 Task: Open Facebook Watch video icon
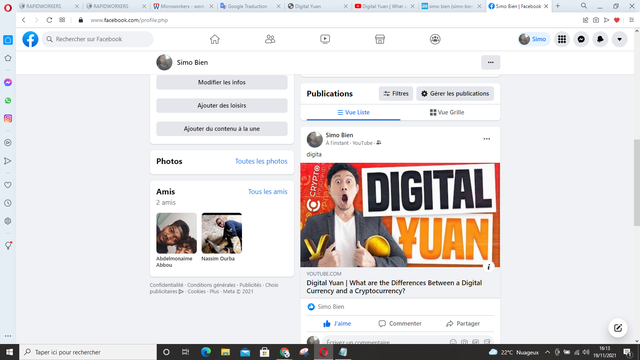(325, 39)
